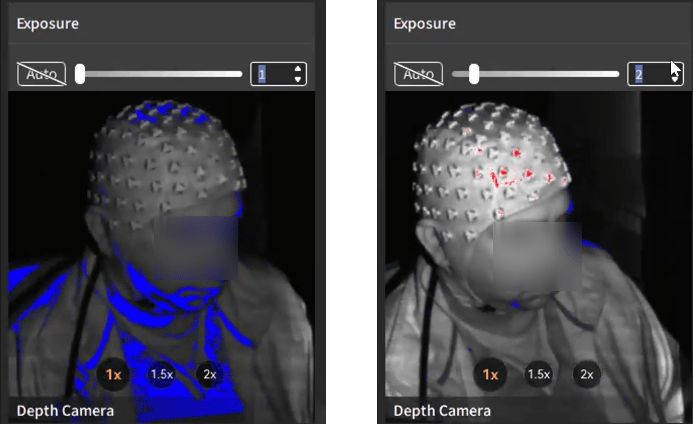Click Exposure header above the red-spotted image
693x424 pixels.
coord(425,22)
